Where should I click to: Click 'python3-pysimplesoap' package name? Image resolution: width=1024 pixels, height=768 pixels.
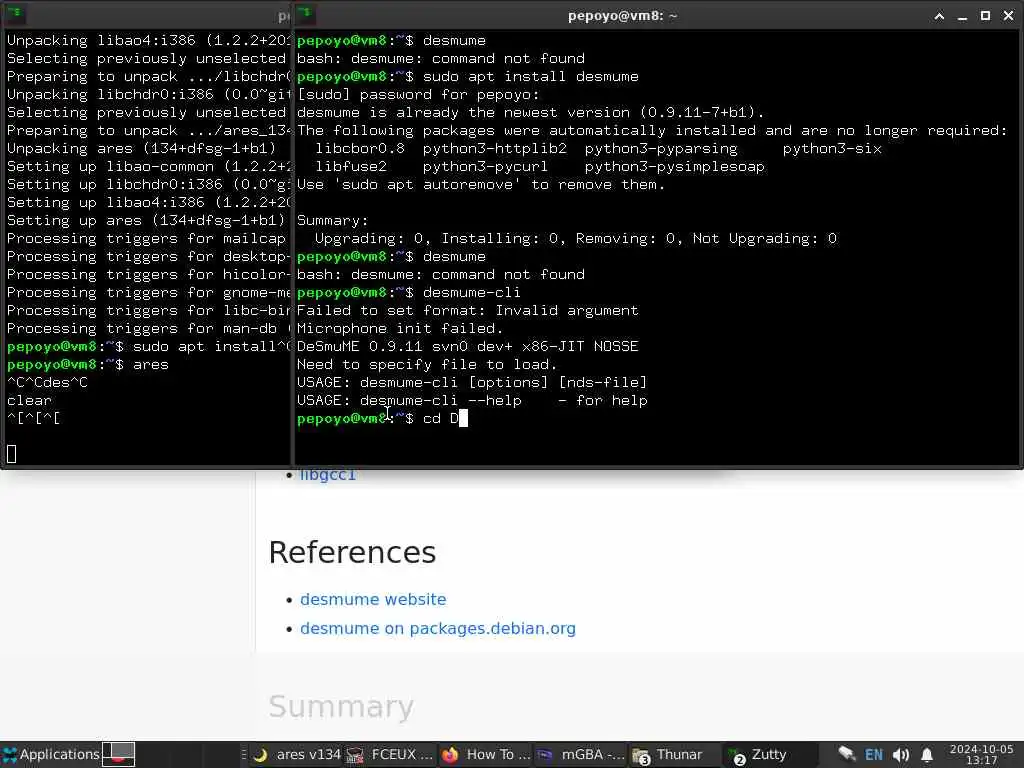click(675, 167)
